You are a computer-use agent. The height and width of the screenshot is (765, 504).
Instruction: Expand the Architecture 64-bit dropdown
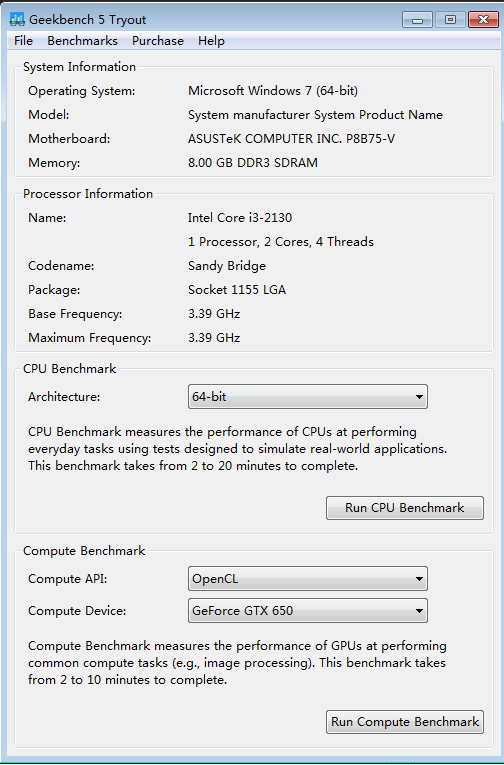click(x=308, y=397)
